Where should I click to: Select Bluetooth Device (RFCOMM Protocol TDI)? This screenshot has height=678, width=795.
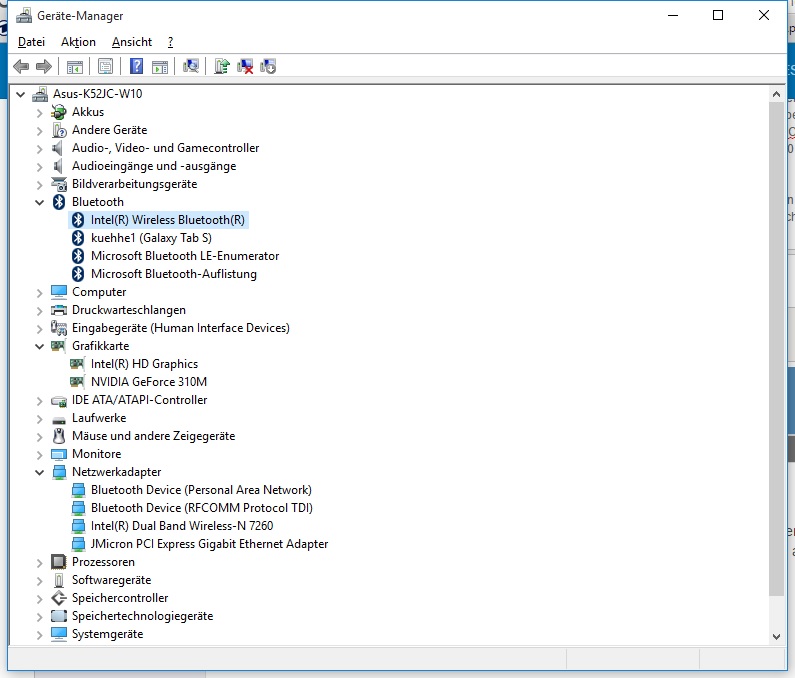point(202,508)
